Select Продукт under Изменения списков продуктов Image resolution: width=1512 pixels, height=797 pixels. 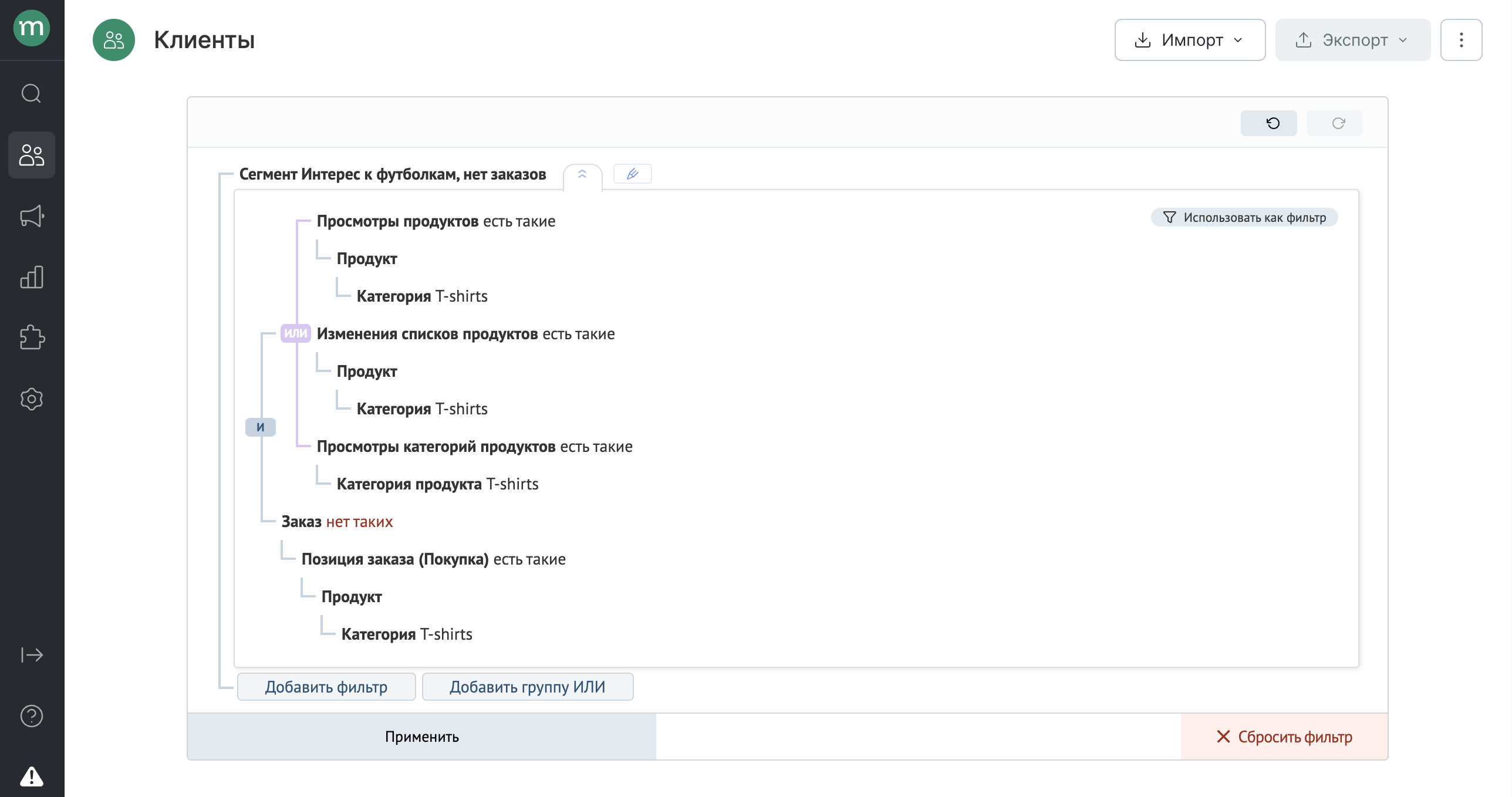(367, 372)
